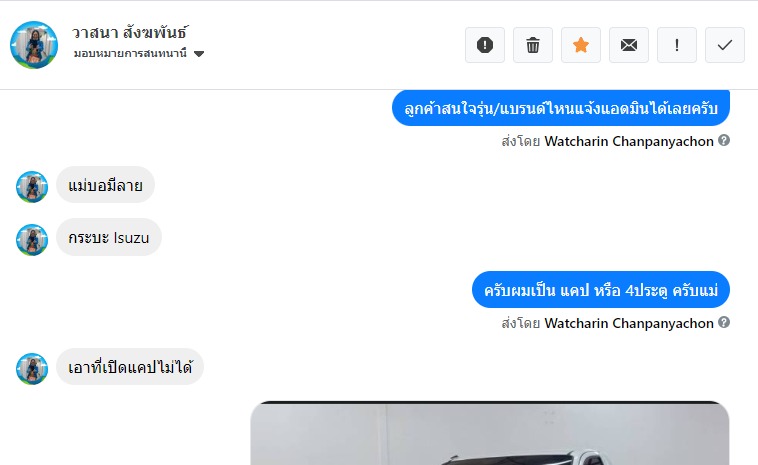Viewport: 758px width, 465px height.
Task: Mark conversation as spam with octagon icon
Action: 485,45
